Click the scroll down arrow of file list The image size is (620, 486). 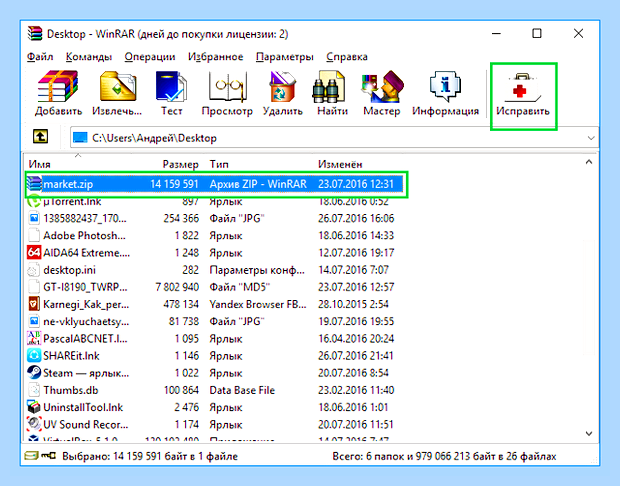589,434
